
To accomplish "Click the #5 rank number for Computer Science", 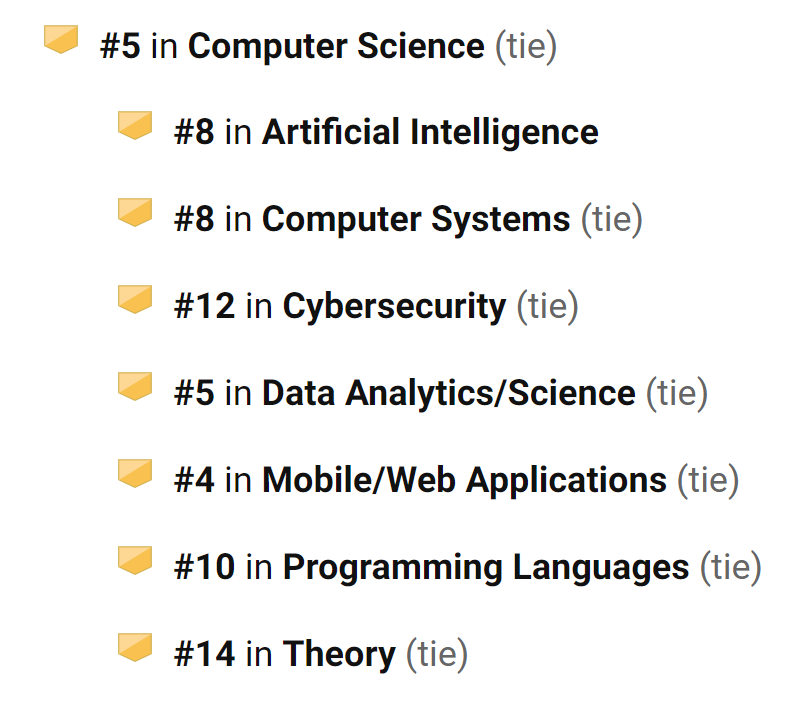I will click(x=120, y=46).
